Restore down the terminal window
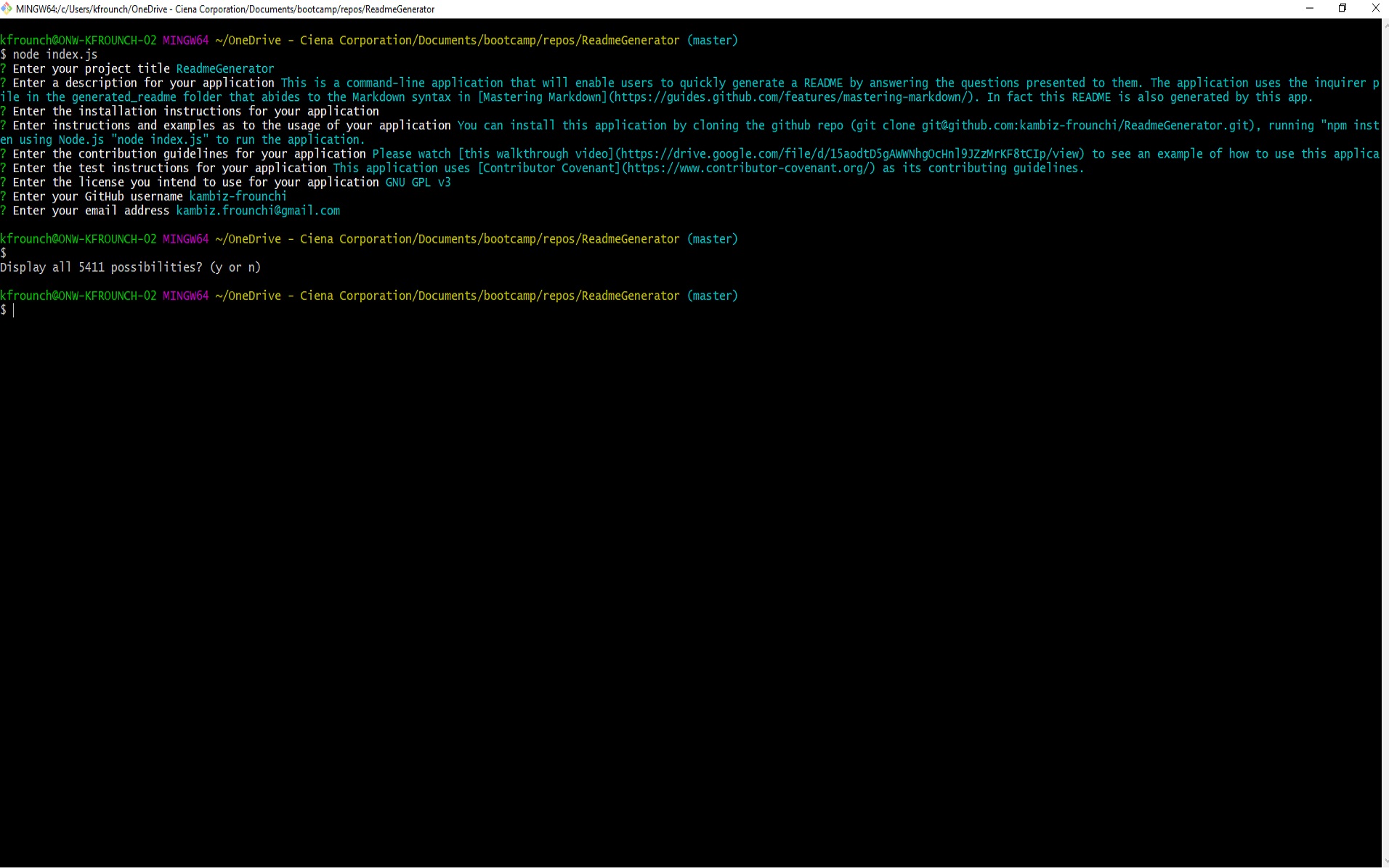This screenshot has height=868, width=1389. click(1343, 9)
